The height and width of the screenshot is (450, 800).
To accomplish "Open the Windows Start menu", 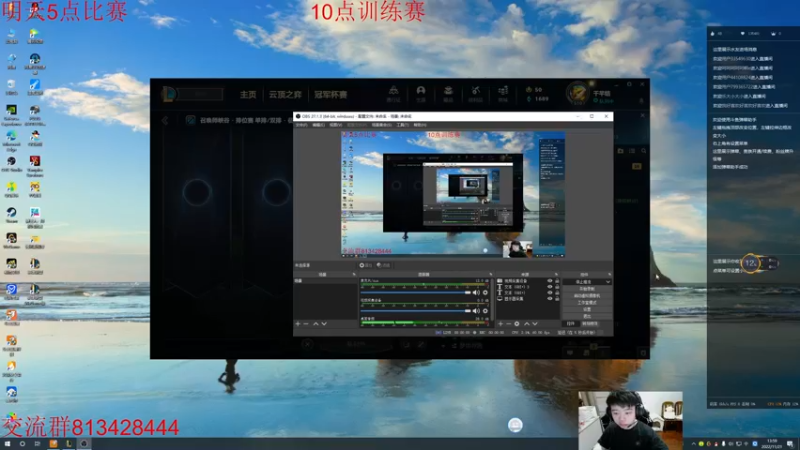I will (7, 444).
